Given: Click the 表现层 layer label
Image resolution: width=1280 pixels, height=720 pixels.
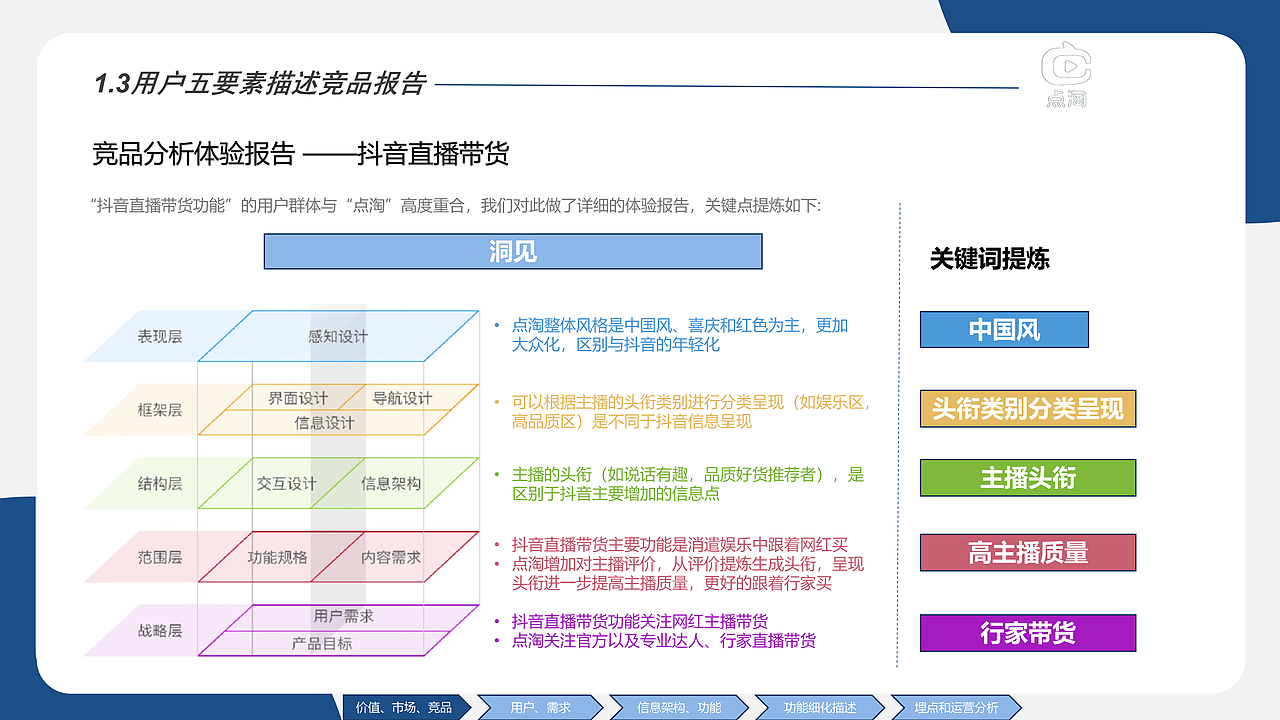Looking at the screenshot, I should [x=160, y=337].
